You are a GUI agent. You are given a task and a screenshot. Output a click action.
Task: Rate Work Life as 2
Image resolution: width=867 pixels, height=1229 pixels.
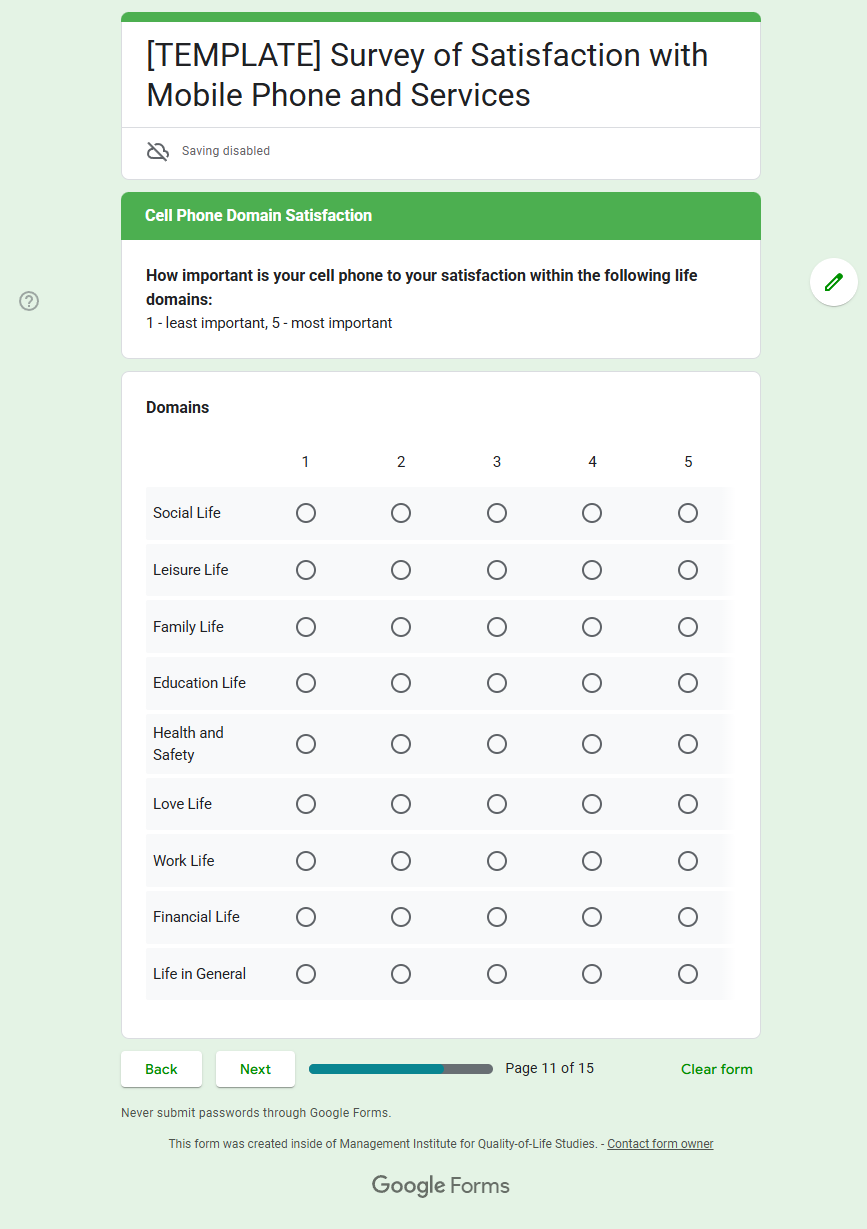coord(401,861)
